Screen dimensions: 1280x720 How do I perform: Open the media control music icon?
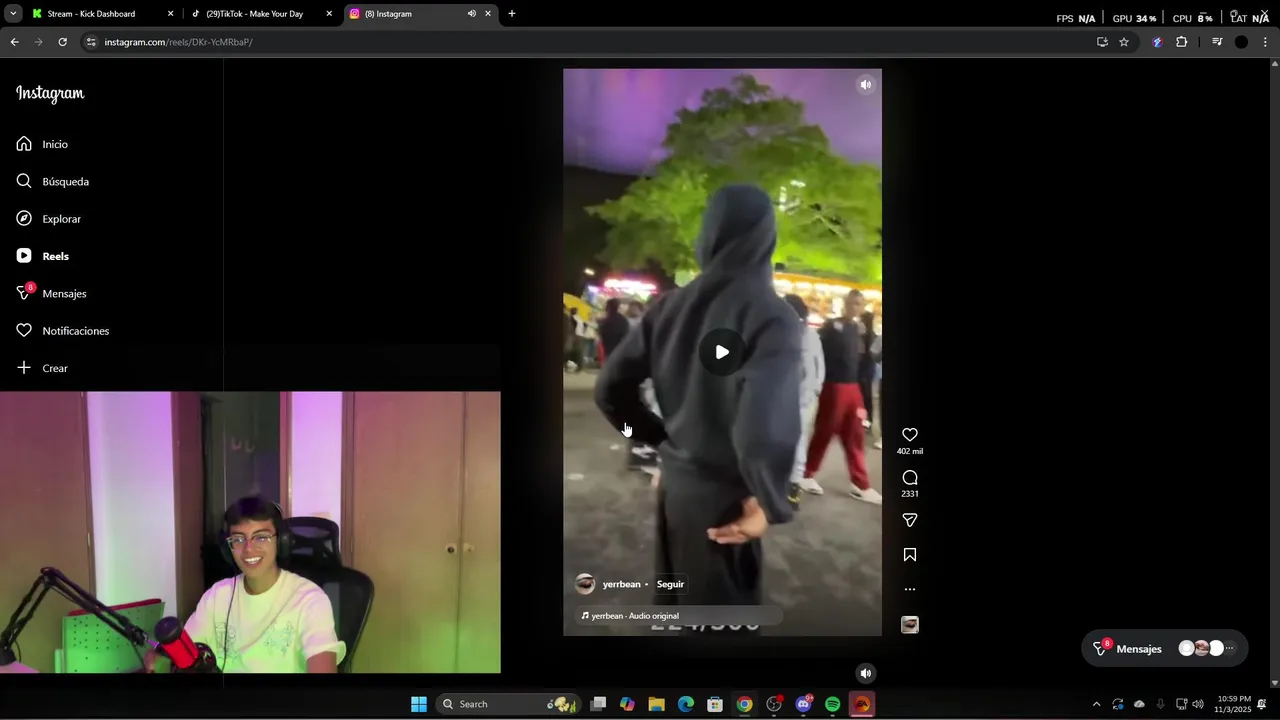(x=1217, y=42)
